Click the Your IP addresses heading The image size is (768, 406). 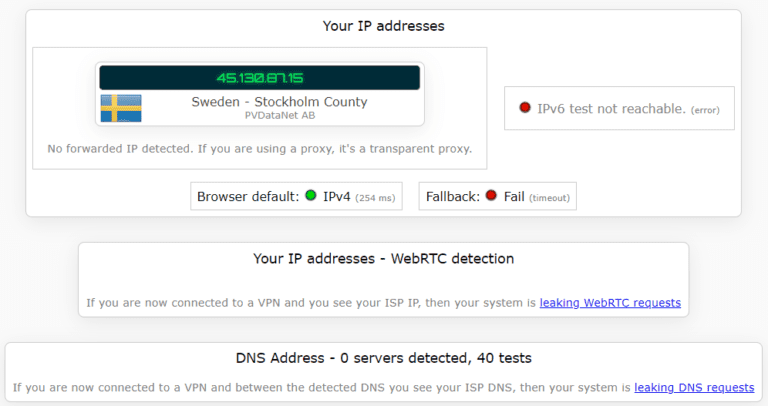coord(384,26)
